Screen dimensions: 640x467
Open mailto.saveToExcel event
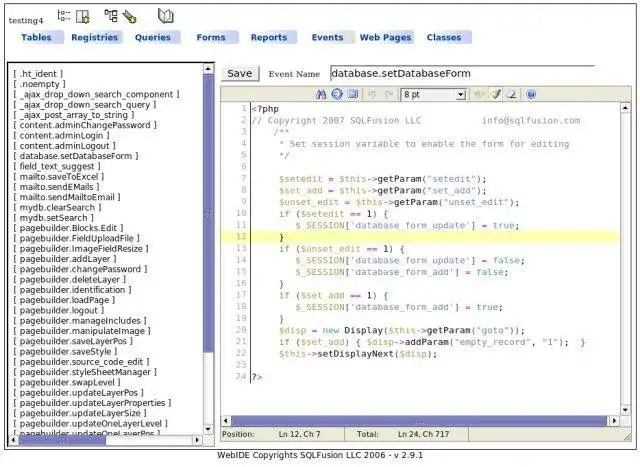[58, 177]
